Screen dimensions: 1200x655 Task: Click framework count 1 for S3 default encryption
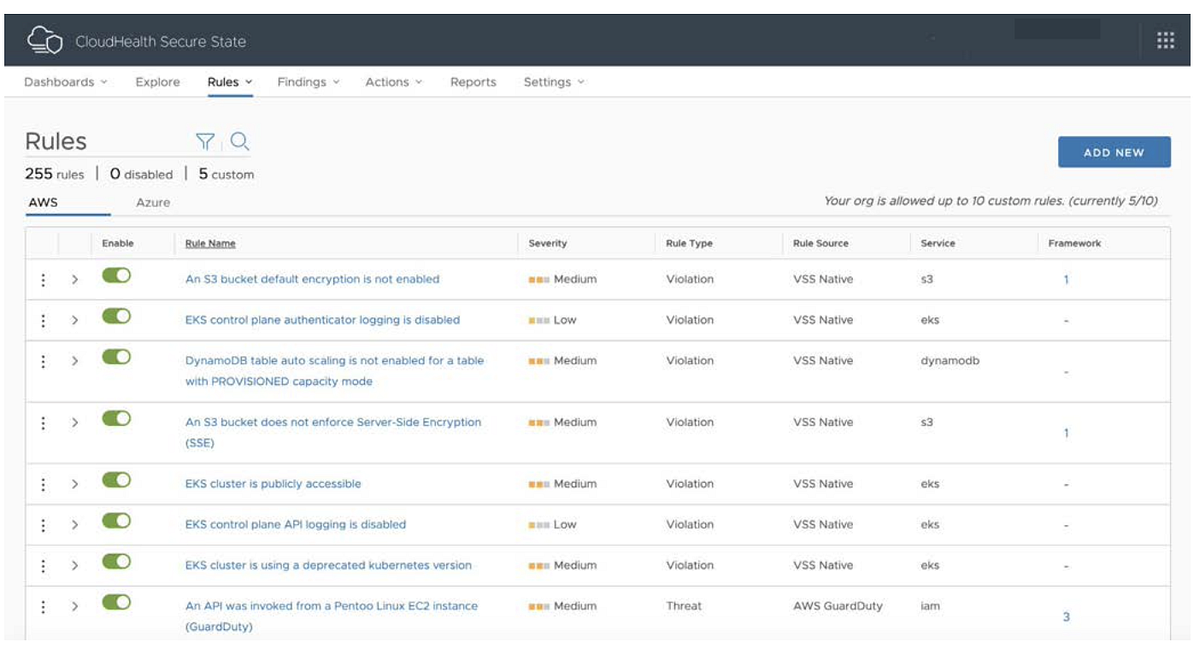point(1066,280)
